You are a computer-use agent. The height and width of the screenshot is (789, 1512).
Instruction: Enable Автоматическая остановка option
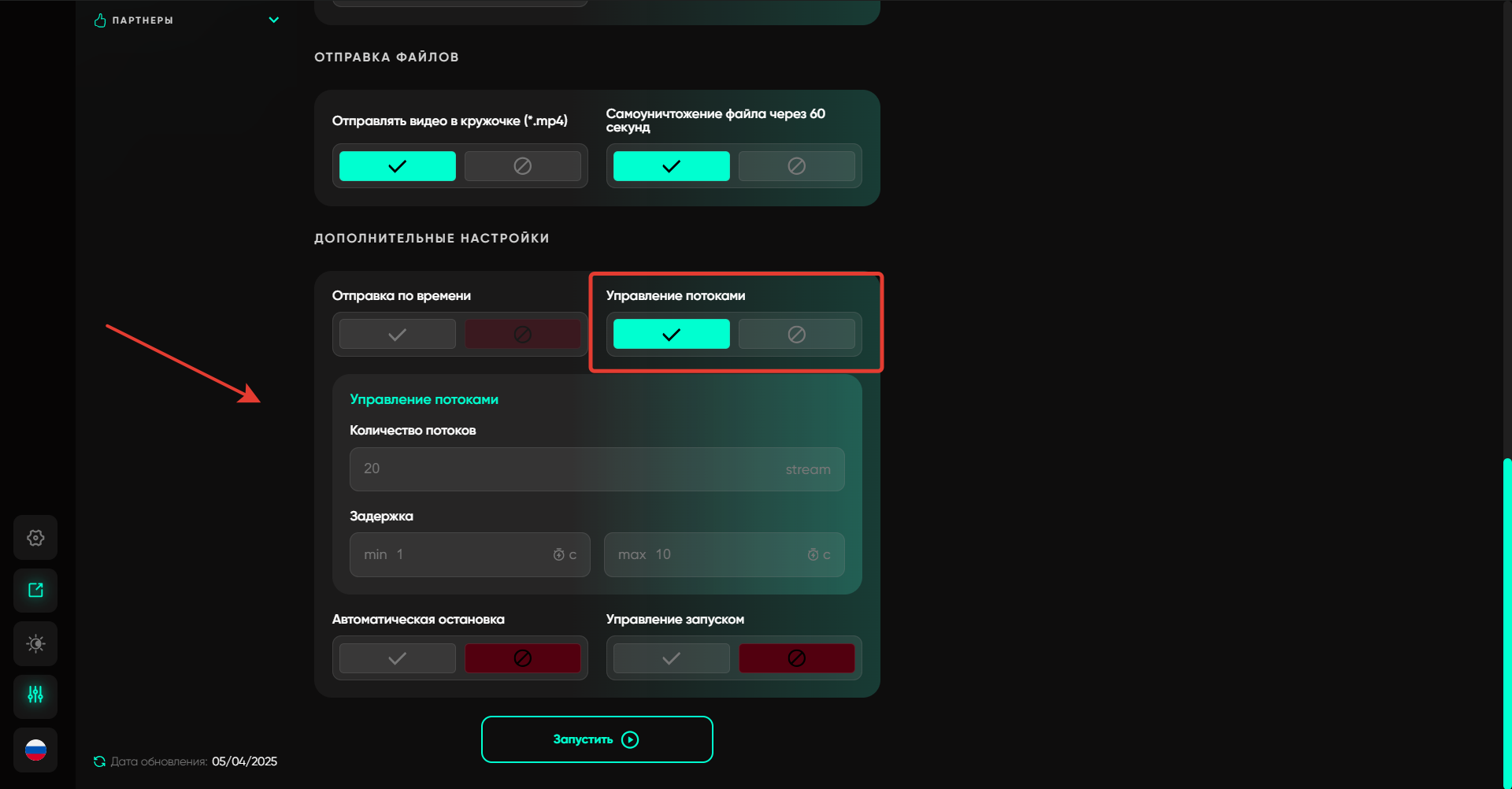tap(397, 658)
